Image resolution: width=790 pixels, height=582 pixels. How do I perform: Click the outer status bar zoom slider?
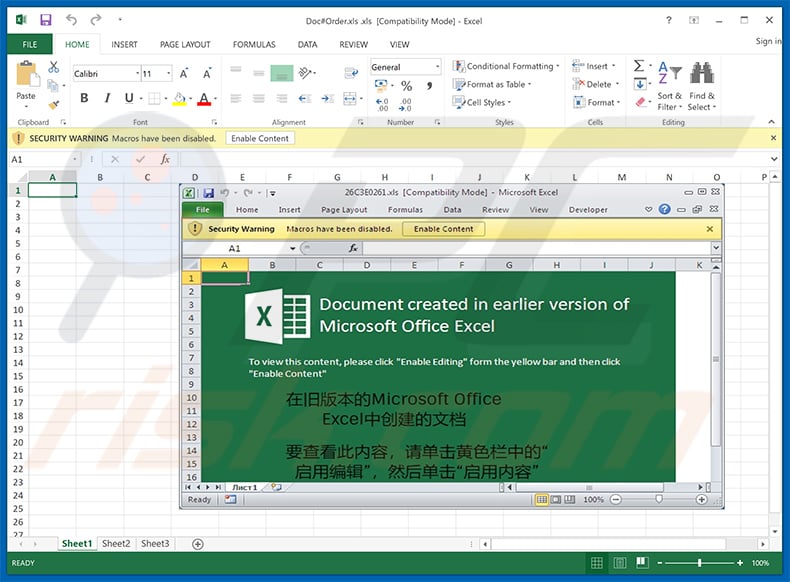(700, 563)
